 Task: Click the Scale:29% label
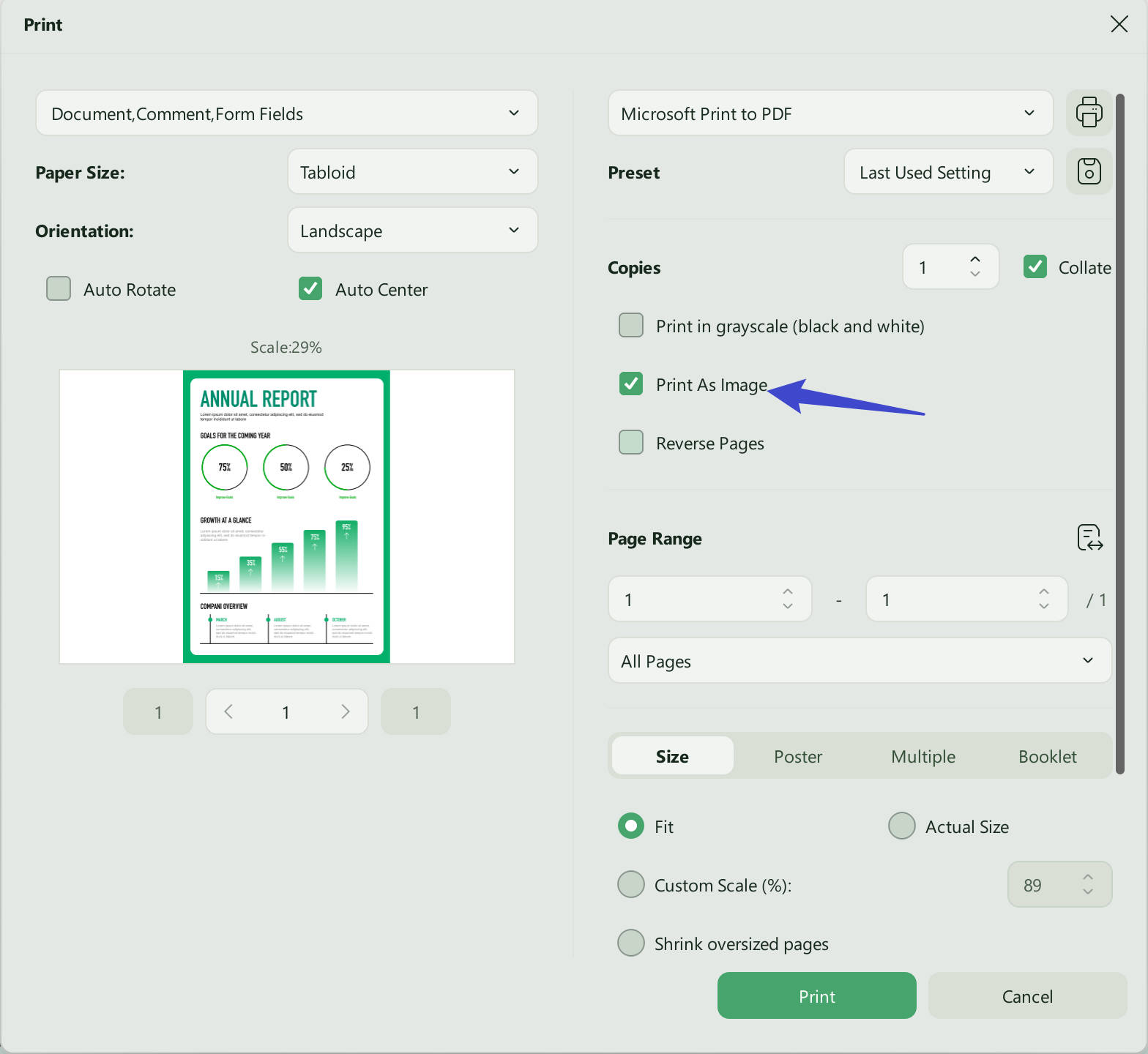click(x=286, y=347)
